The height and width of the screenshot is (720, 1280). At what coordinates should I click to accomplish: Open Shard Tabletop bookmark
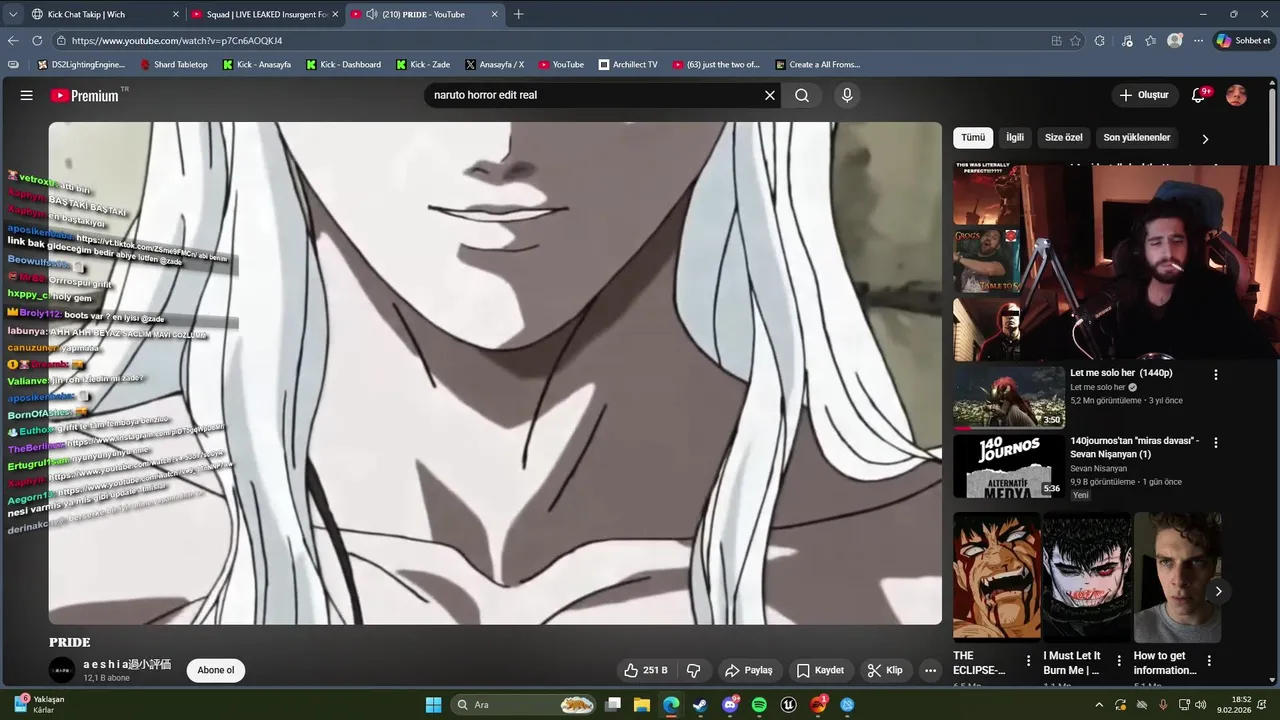coord(174,64)
